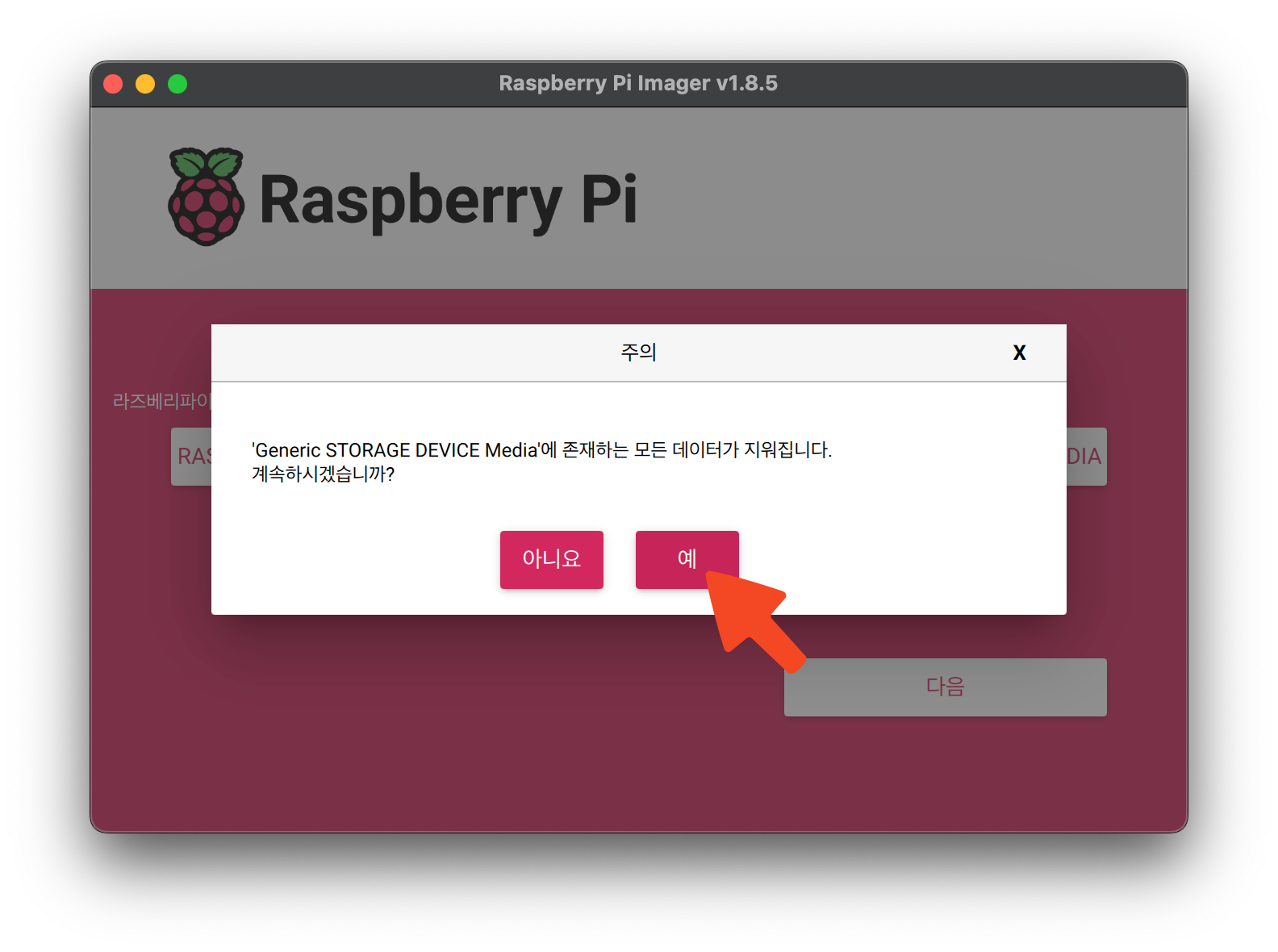Viewport: 1278px width, 952px height.
Task: Click the Raspberry Pi logo icon
Action: click(207, 197)
